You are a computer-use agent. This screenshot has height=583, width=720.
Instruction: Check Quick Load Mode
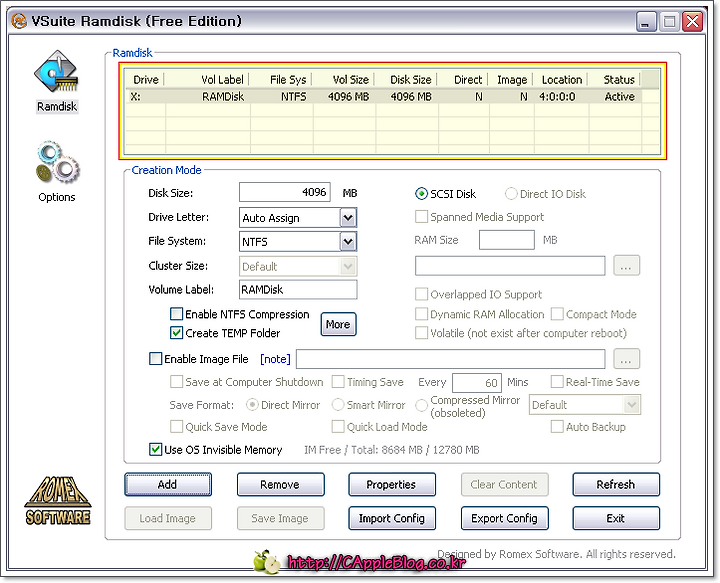(338, 427)
